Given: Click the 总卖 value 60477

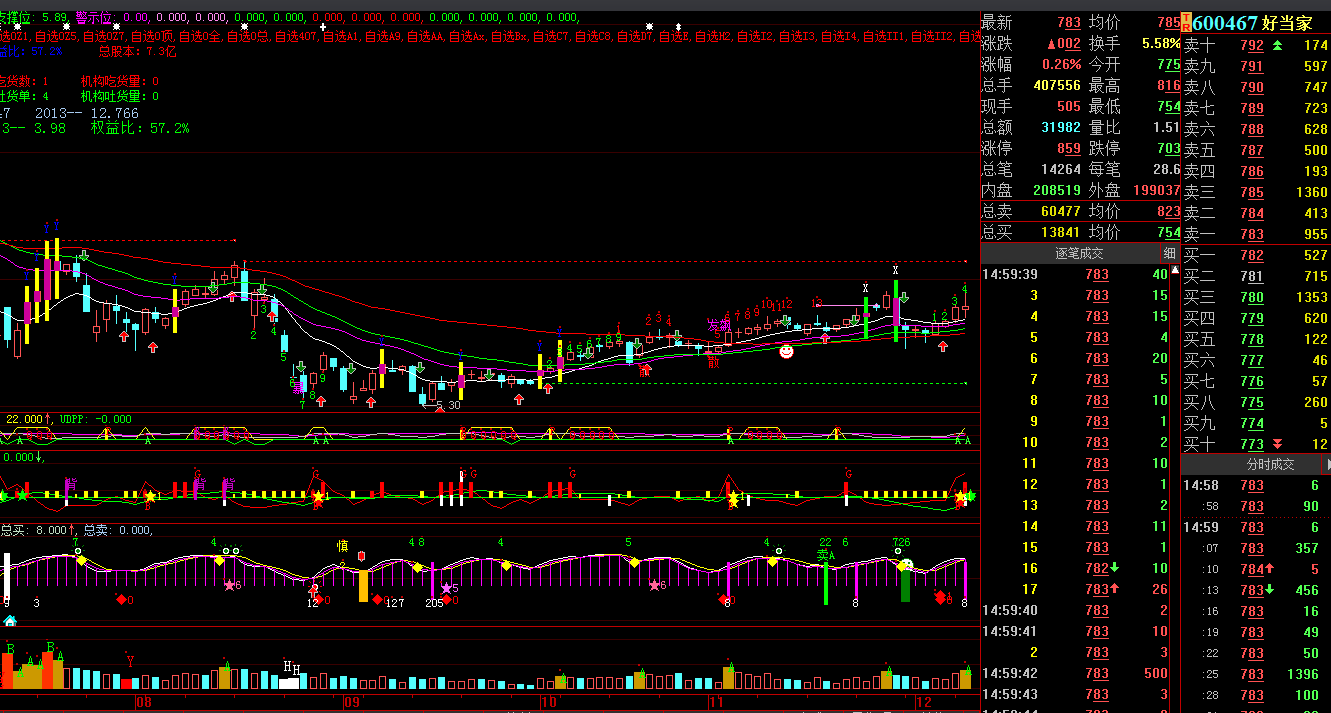Looking at the screenshot, I should (x=1060, y=211).
